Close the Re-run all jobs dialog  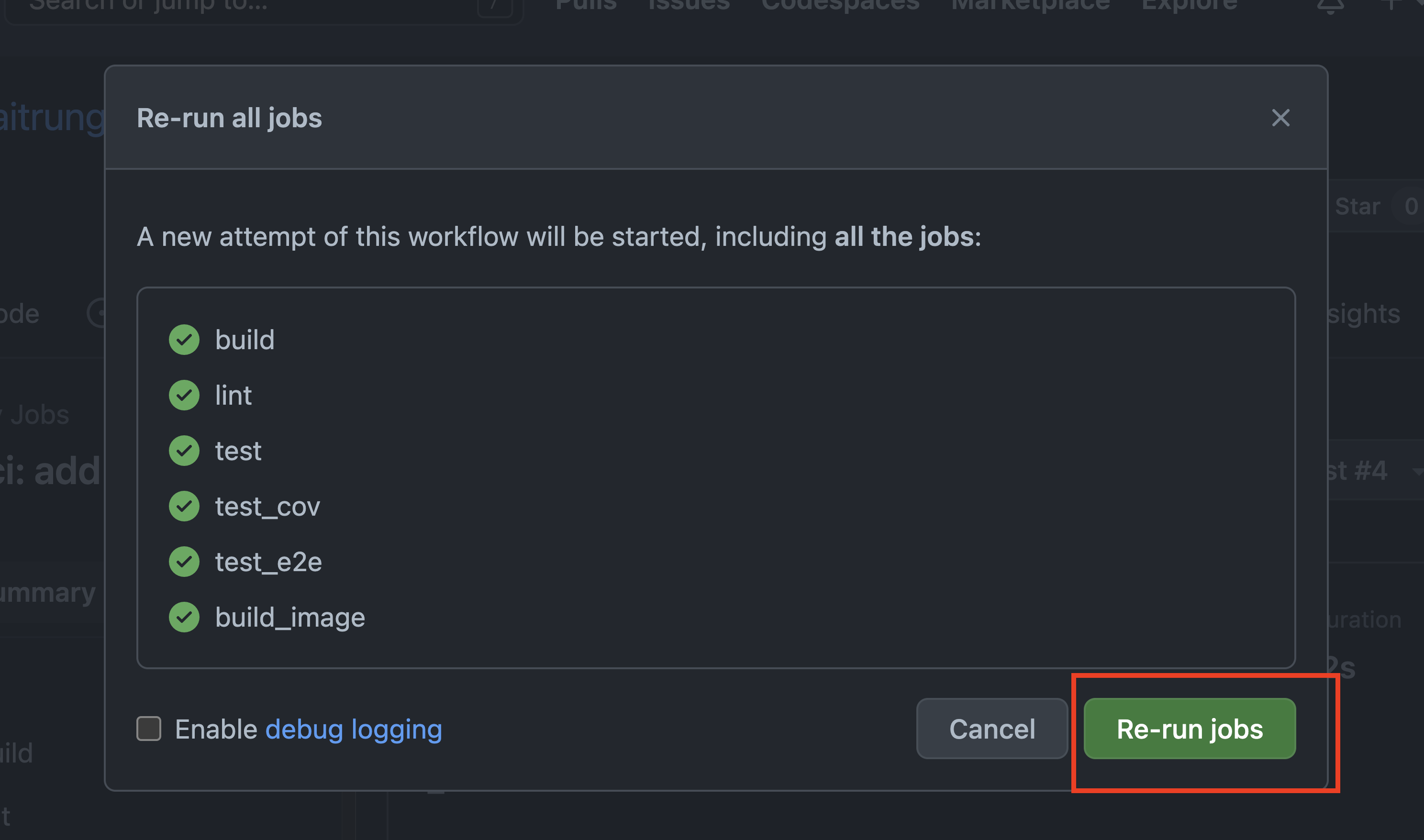[1281, 118]
